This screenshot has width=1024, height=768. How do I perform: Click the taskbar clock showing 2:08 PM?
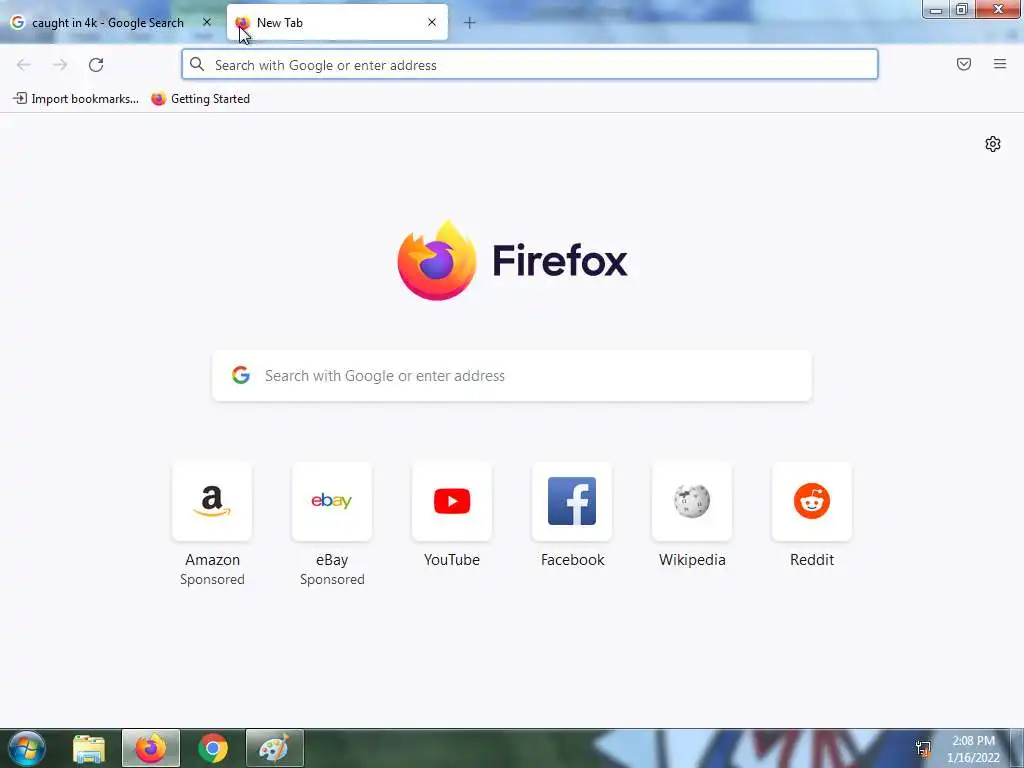tap(973, 749)
